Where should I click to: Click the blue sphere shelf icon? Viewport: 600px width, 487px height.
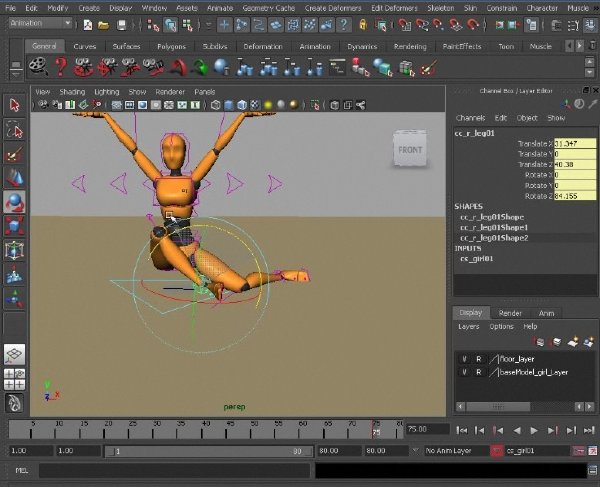(222, 67)
